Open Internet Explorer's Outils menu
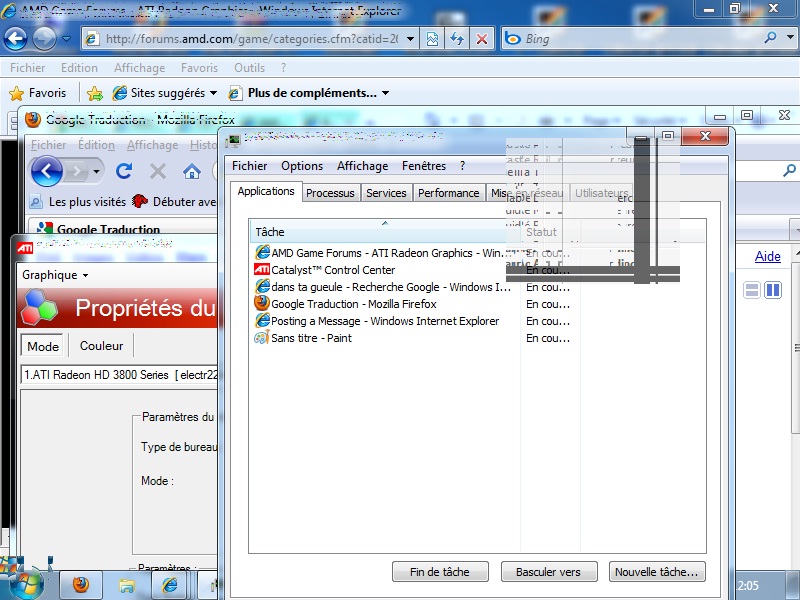This screenshot has height=600, width=800. [249, 68]
